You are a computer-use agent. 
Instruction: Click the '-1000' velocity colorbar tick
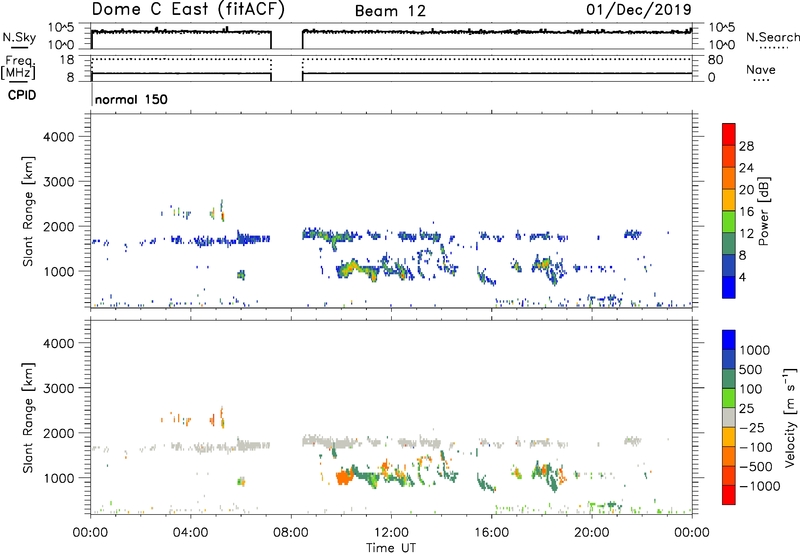coord(760,486)
